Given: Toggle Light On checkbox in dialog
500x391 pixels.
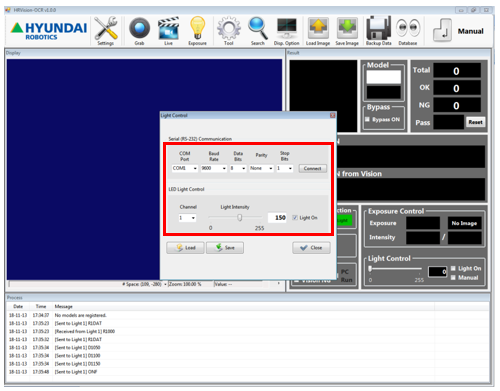Looking at the screenshot, I should click(x=295, y=218).
